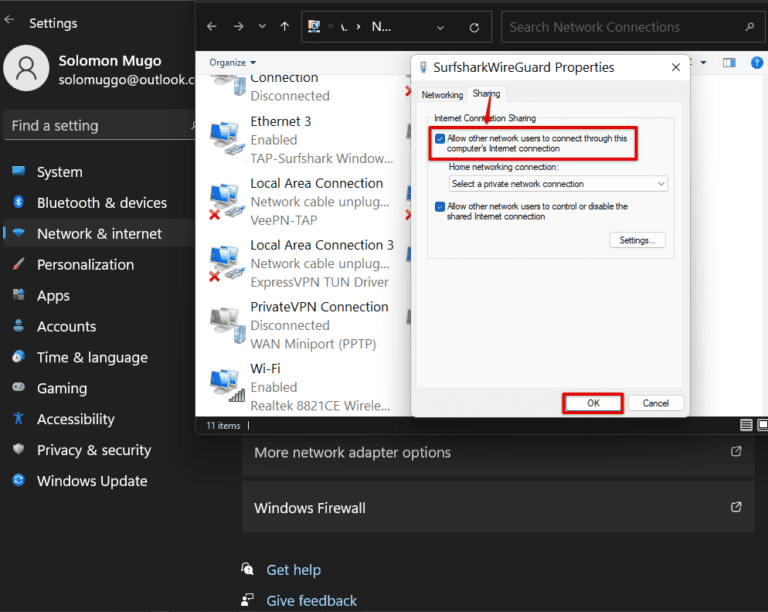Open the recent locations chevron in Explorer
The height and width of the screenshot is (612, 768).
[x=262, y=27]
